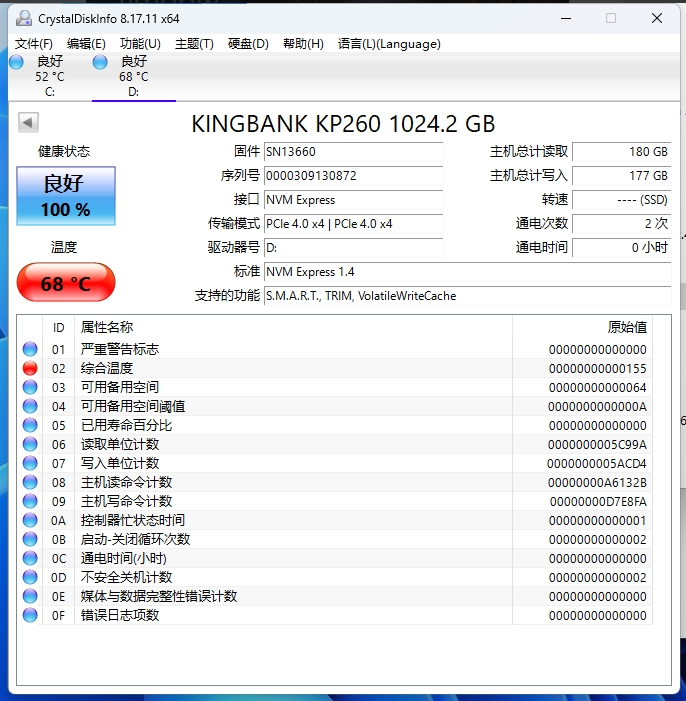
Task: Click status dot for 07 写入单位计数
Action: coord(30,463)
